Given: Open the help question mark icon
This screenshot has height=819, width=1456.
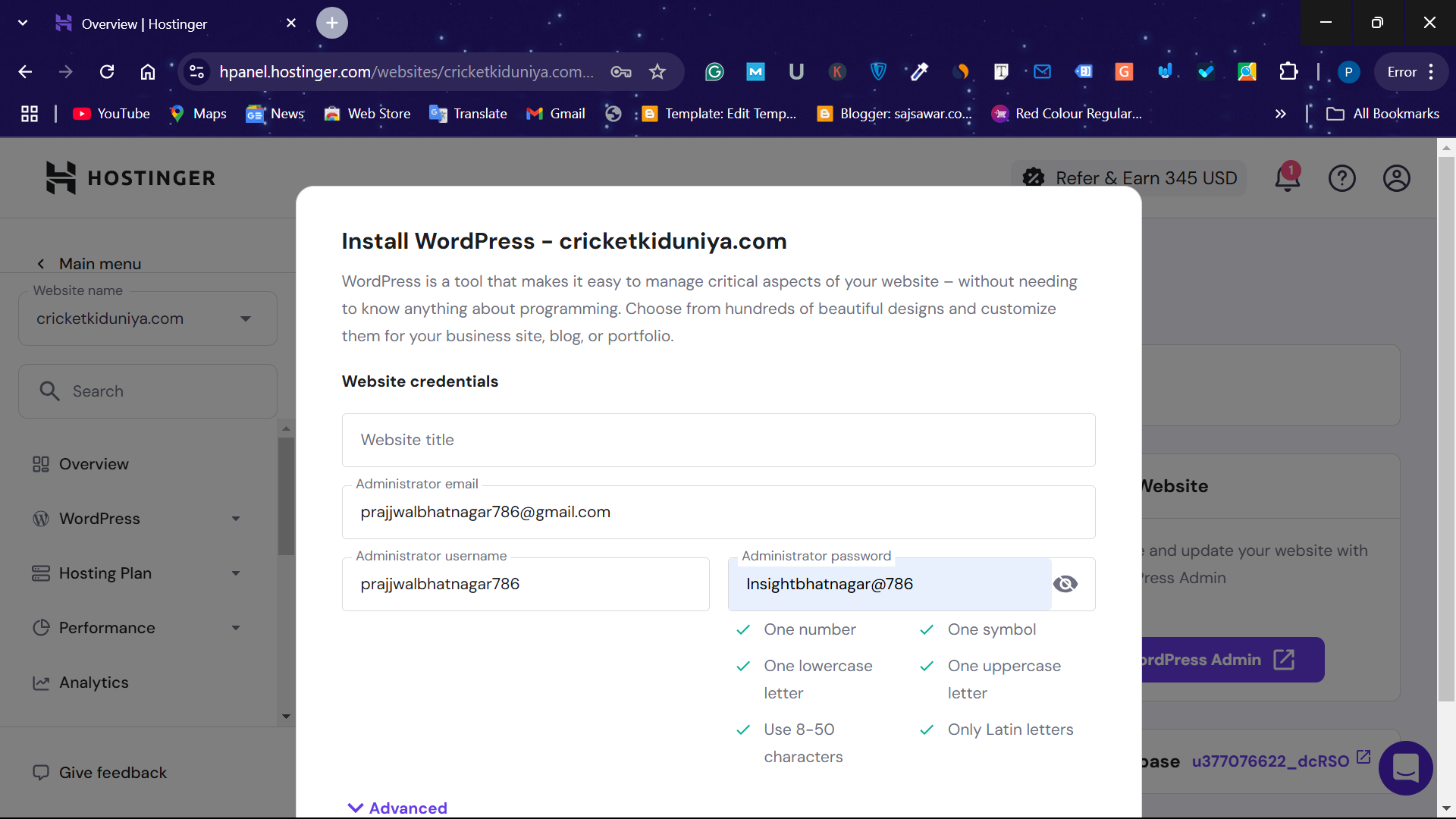Looking at the screenshot, I should (x=1341, y=178).
